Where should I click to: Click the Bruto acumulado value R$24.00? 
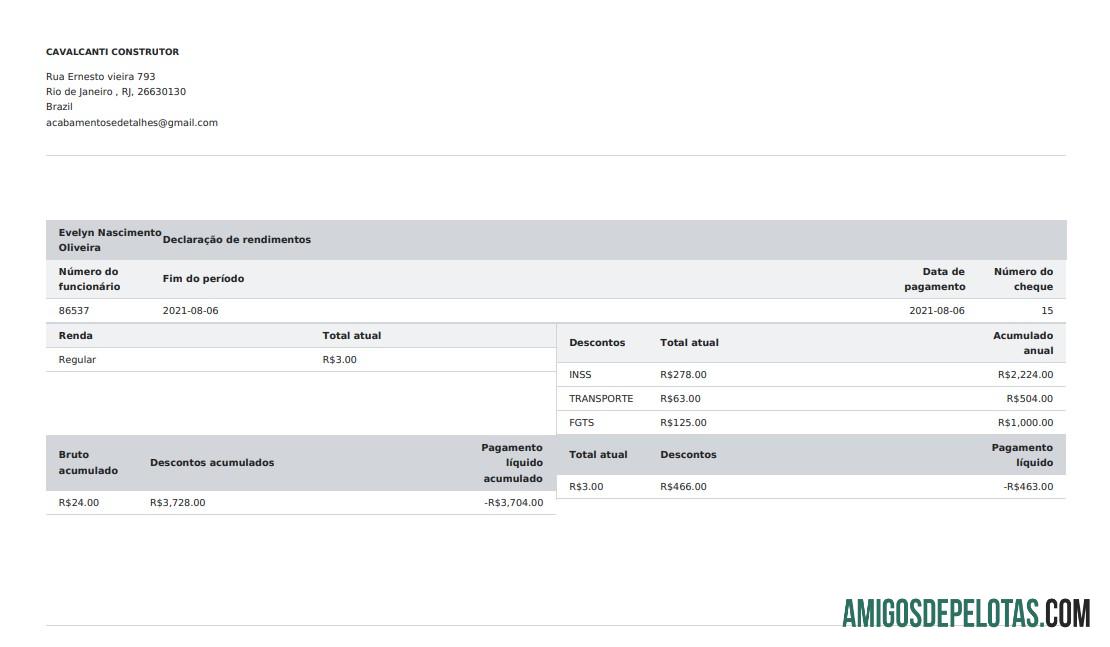point(79,503)
